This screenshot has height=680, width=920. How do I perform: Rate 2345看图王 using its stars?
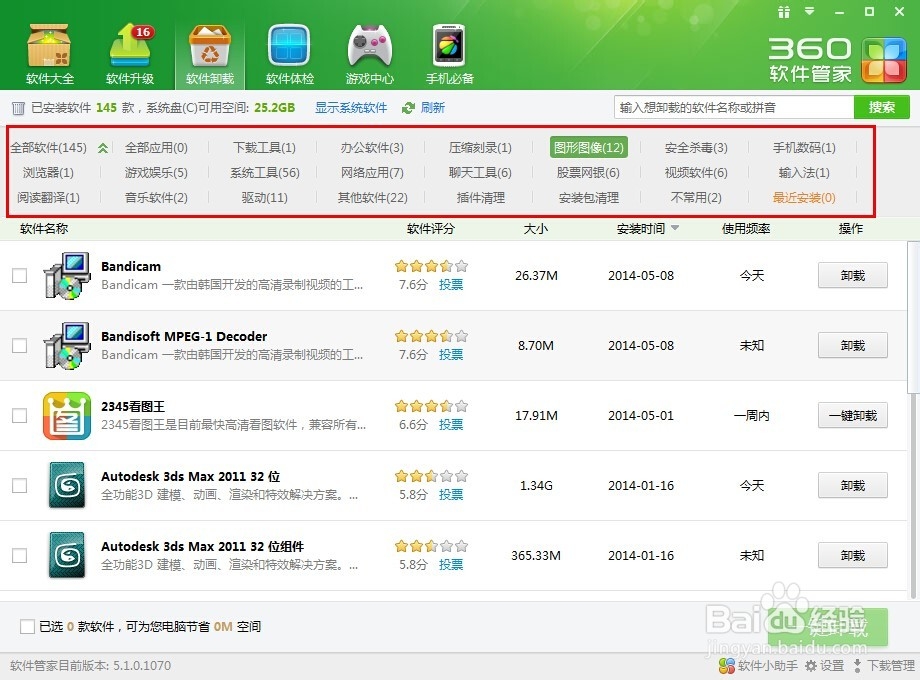(x=431, y=406)
